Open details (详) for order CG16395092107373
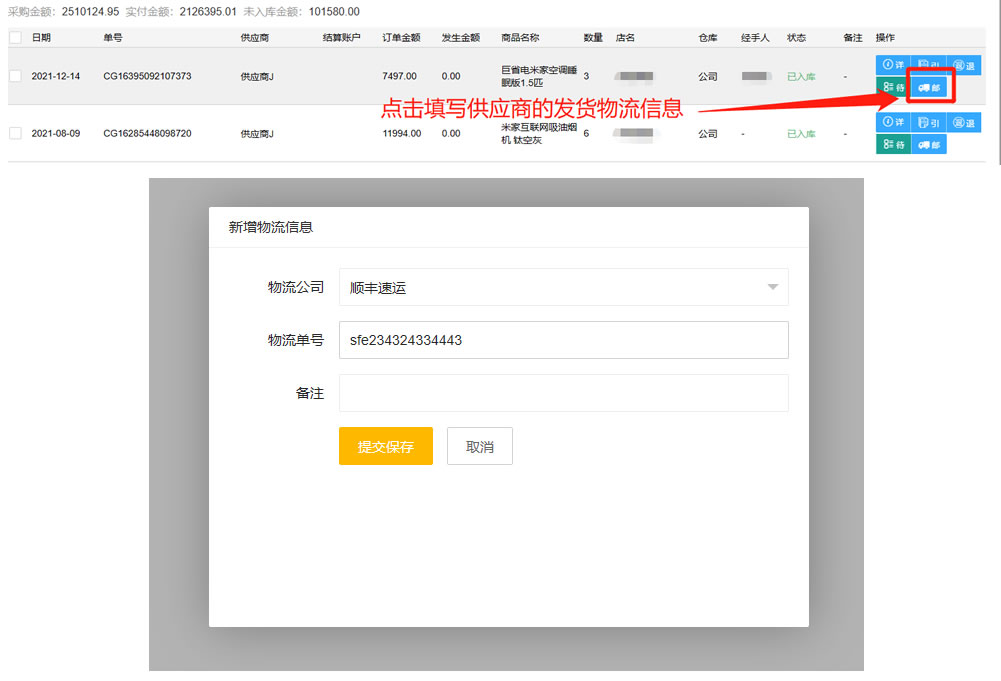1001x681 pixels. (x=892, y=65)
